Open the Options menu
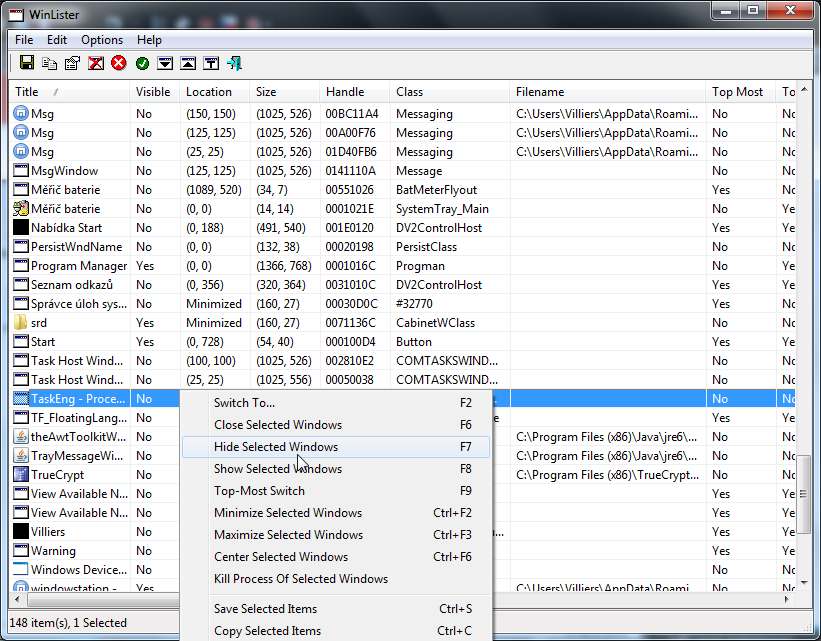This screenshot has width=821, height=641. 102,40
